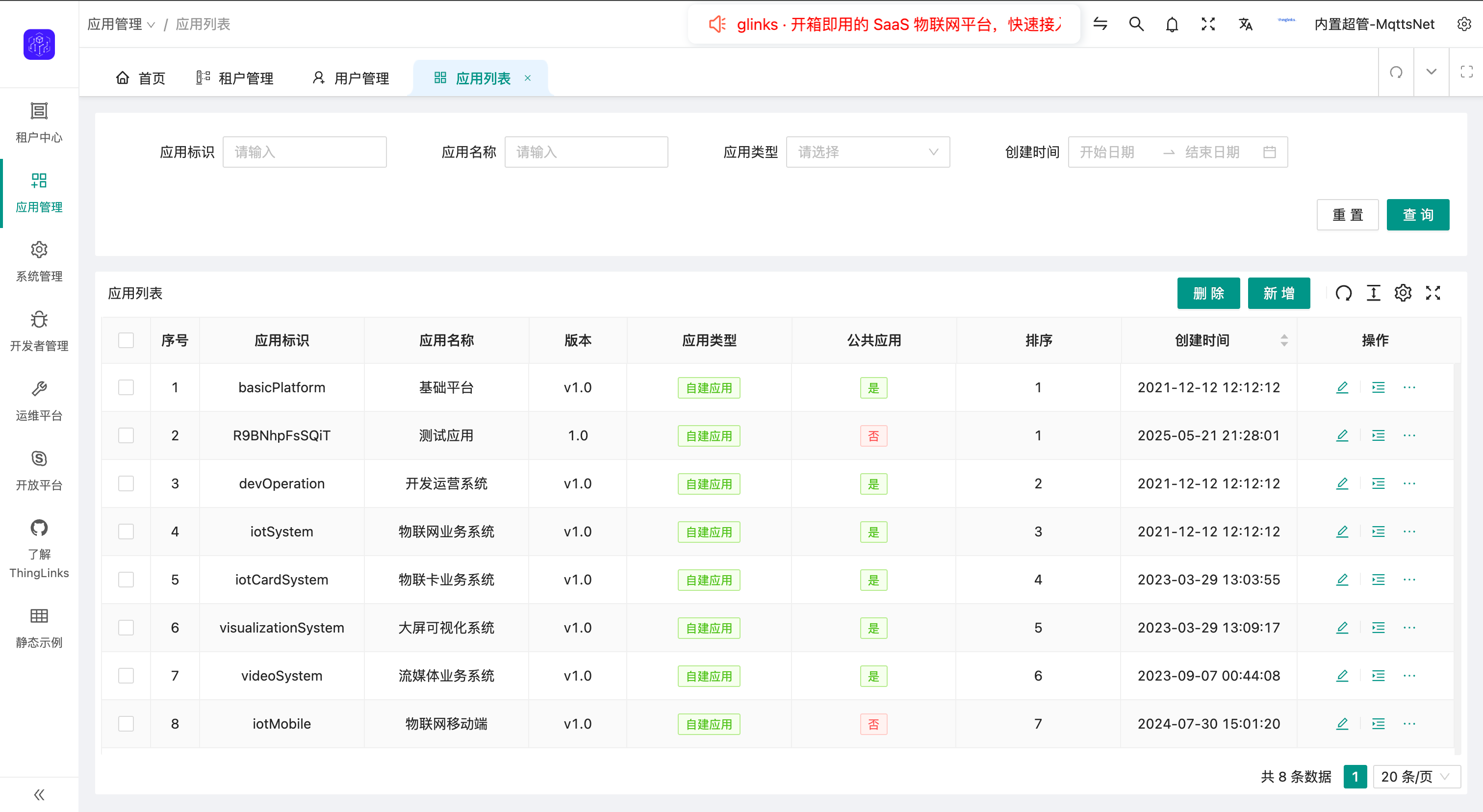Check the iotSystem row checkbox
The height and width of the screenshot is (812, 1483).
(x=126, y=531)
